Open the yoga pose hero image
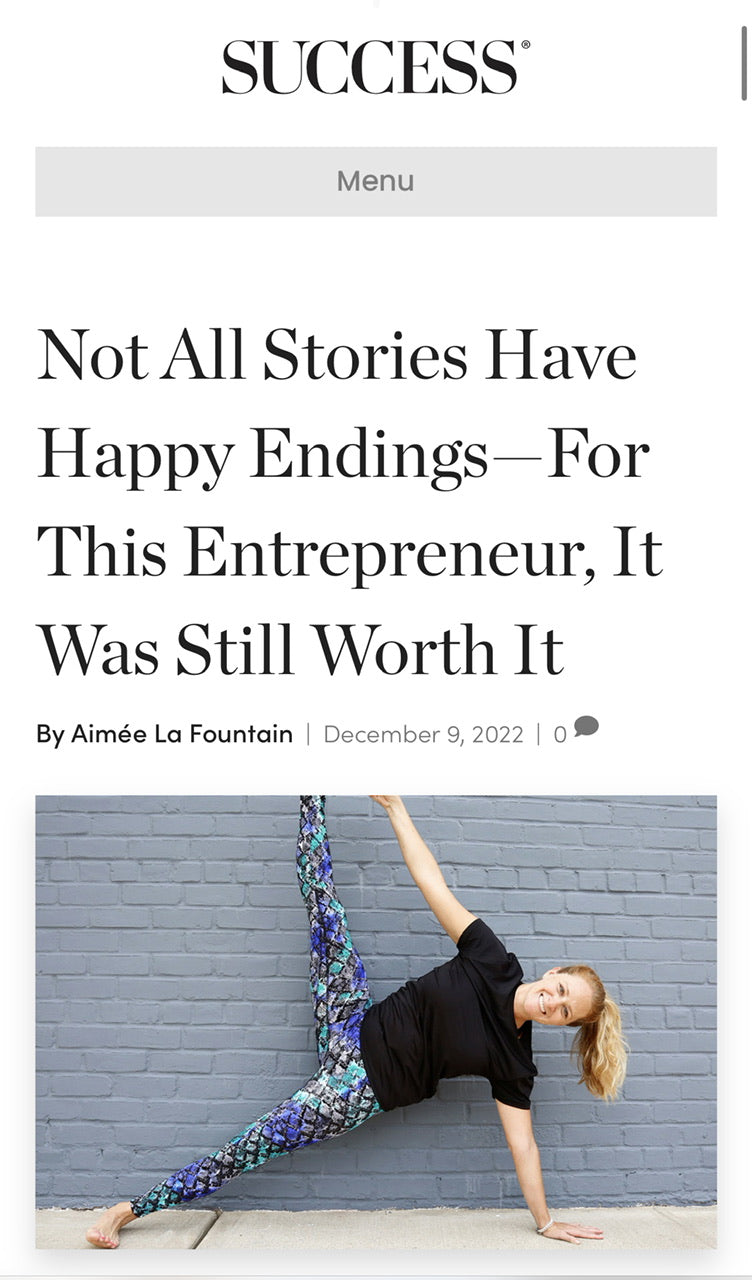 (376, 1021)
